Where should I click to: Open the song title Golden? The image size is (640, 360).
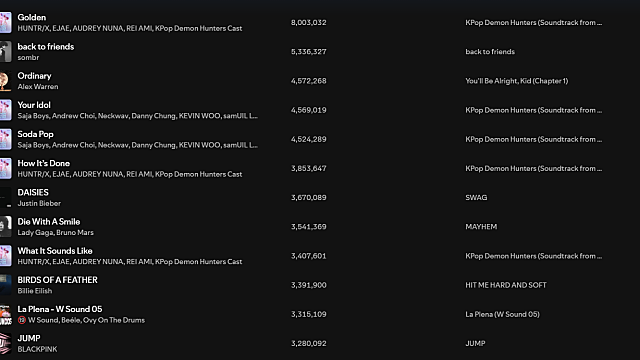pos(31,18)
